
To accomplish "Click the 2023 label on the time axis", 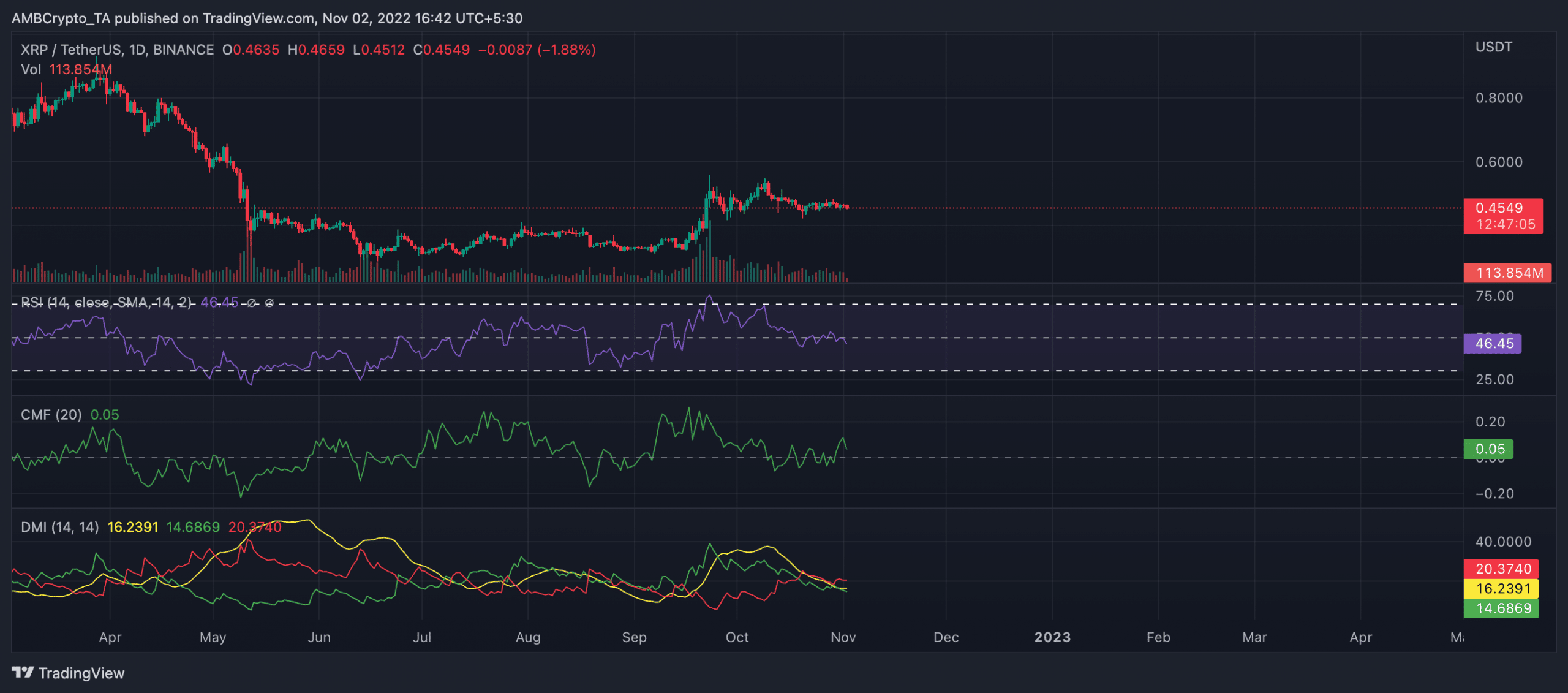I will 1052,637.
